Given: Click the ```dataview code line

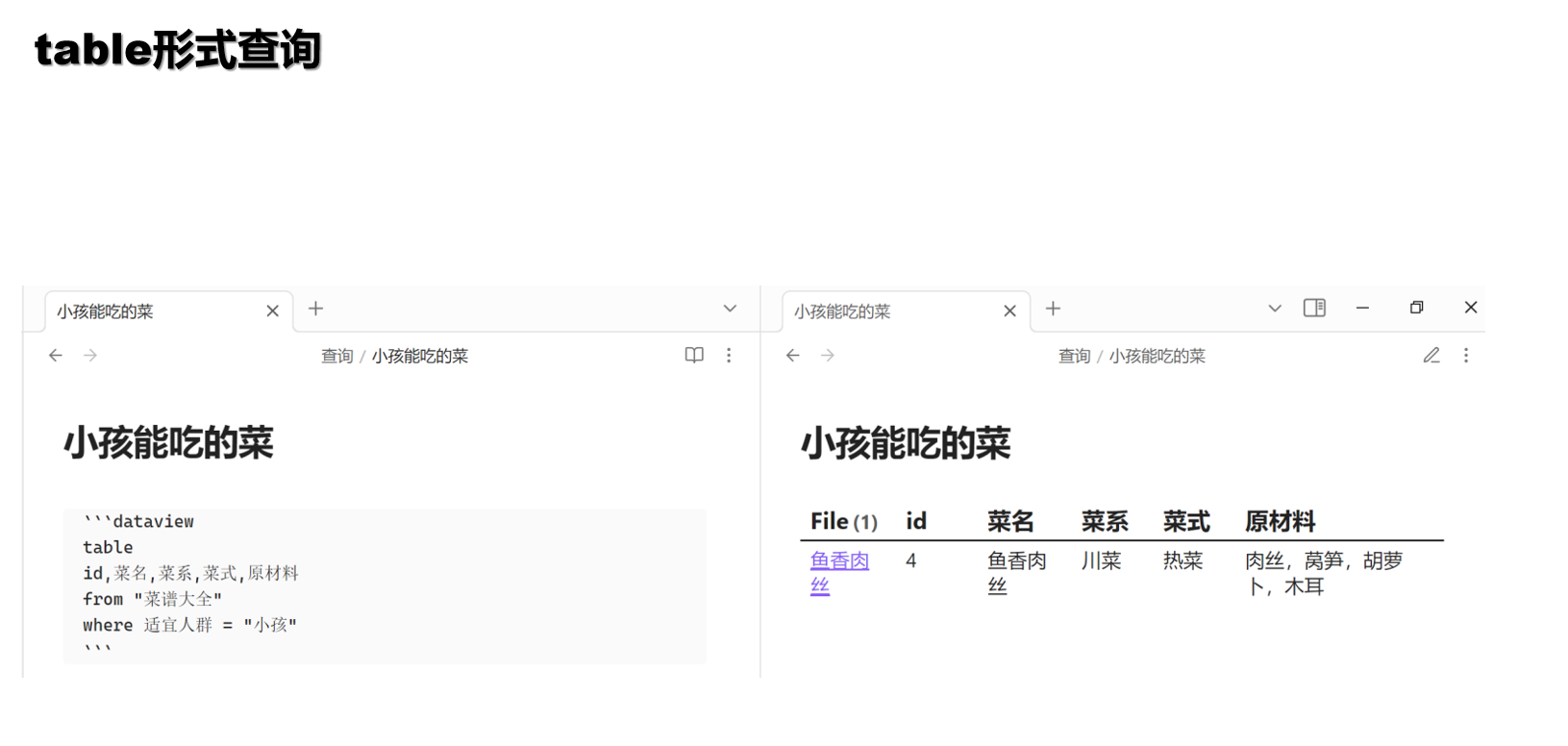Looking at the screenshot, I should 138,521.
